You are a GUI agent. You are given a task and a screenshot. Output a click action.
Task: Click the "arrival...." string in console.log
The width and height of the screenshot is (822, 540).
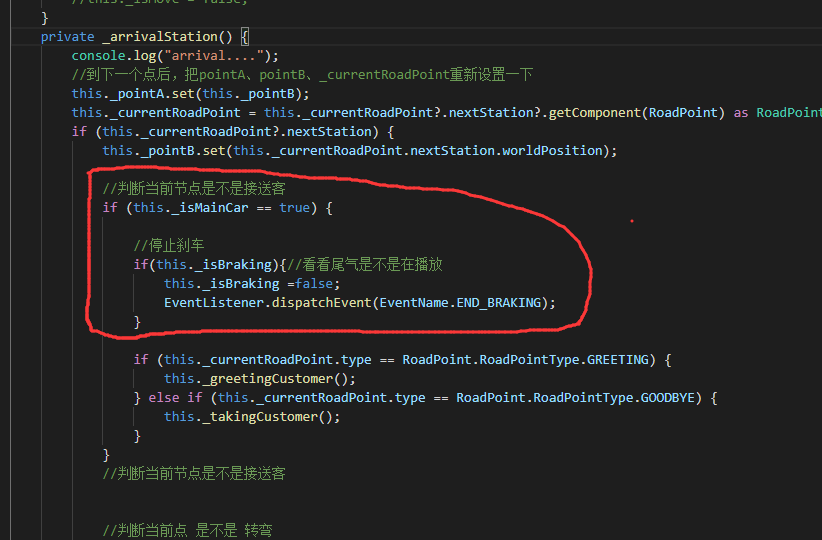pyautogui.click(x=220, y=56)
